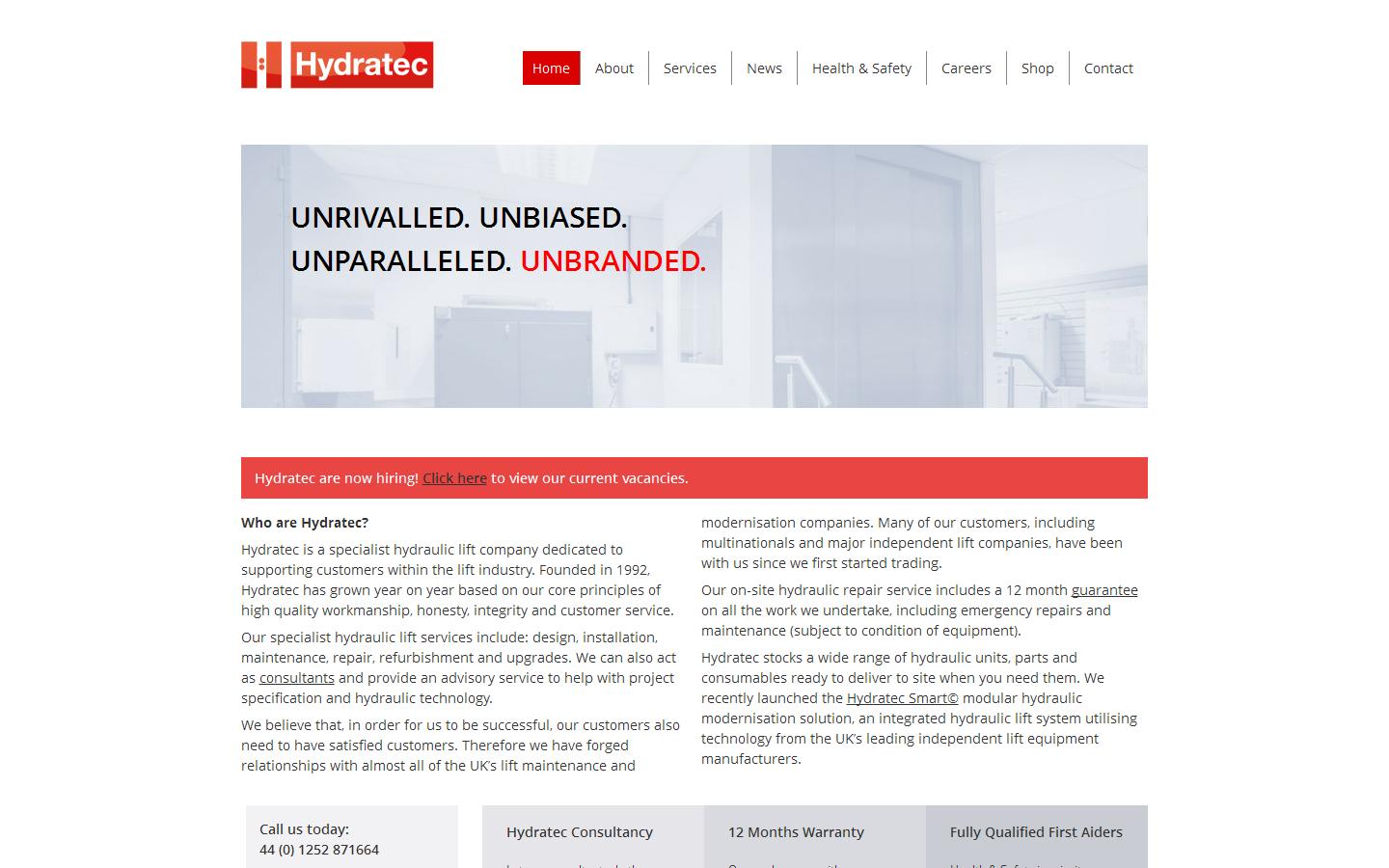Viewport: 1389px width, 868px height.
Task: Click the 'Click here' vacancies link
Action: 454,478
